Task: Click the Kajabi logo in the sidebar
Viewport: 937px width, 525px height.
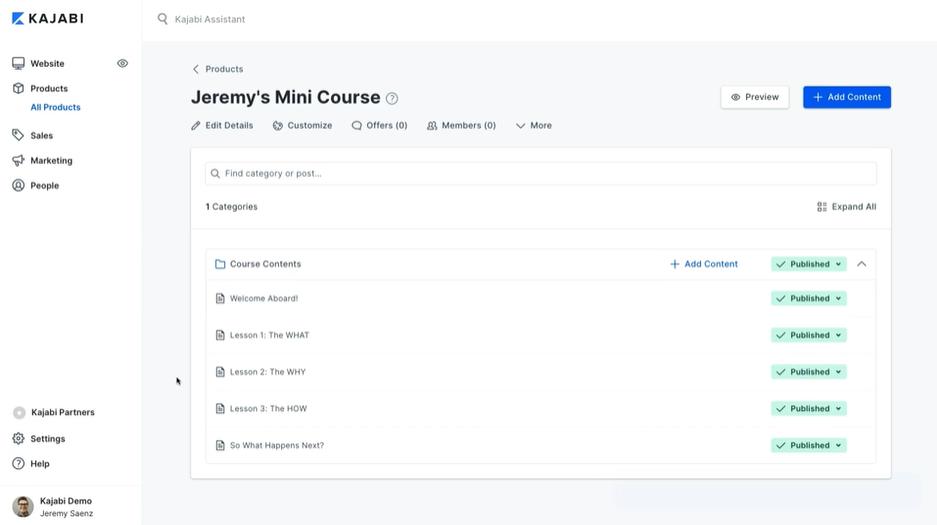Action: (47, 18)
